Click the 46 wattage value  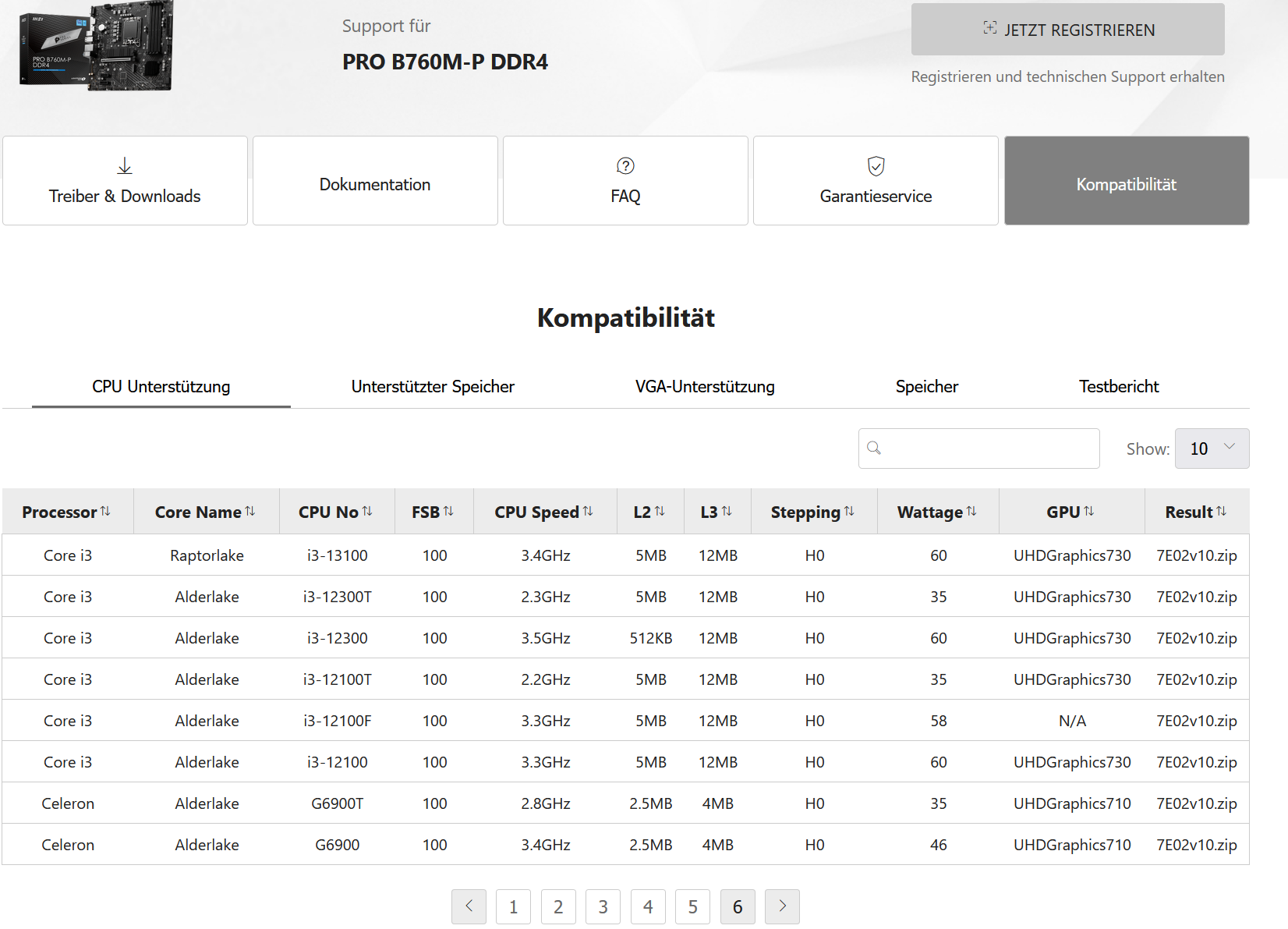pos(939,845)
